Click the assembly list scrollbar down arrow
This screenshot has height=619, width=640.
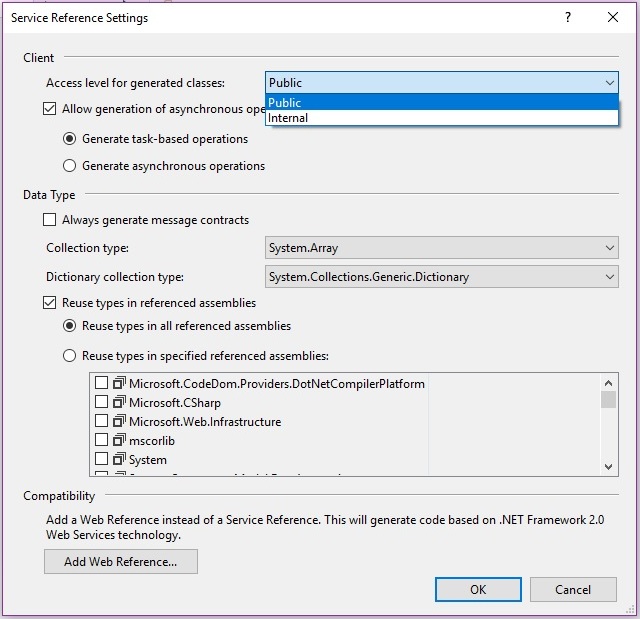click(x=609, y=467)
